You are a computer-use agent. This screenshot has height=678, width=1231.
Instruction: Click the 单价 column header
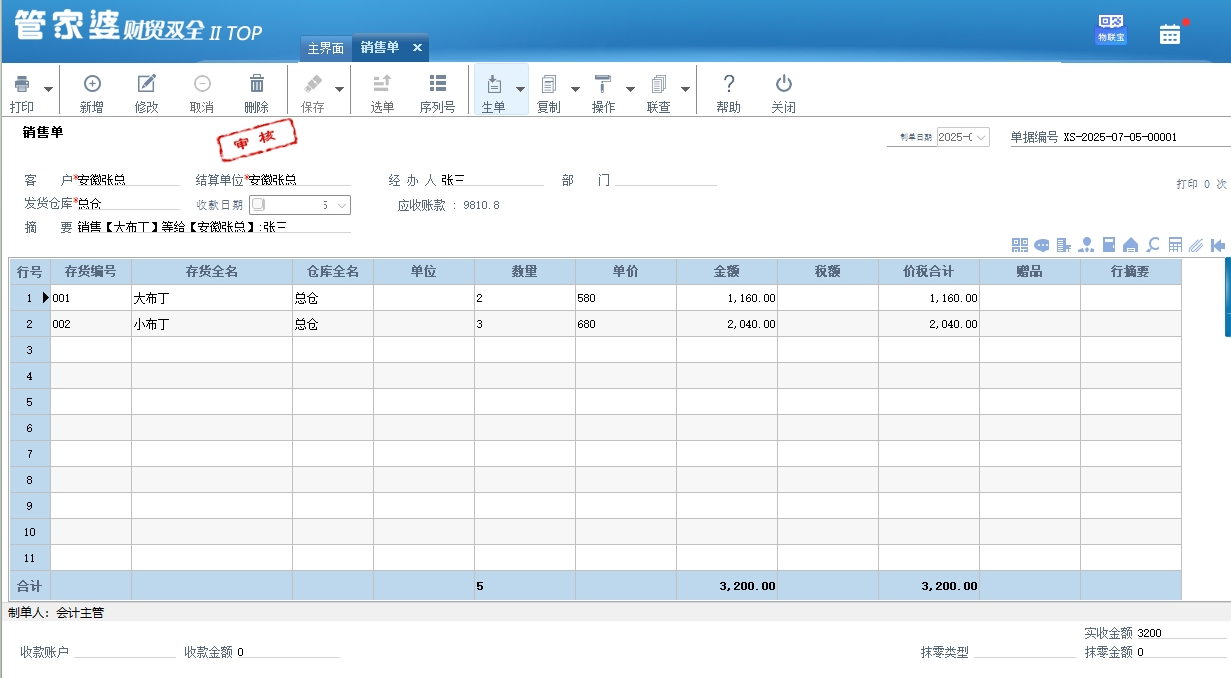coord(626,271)
